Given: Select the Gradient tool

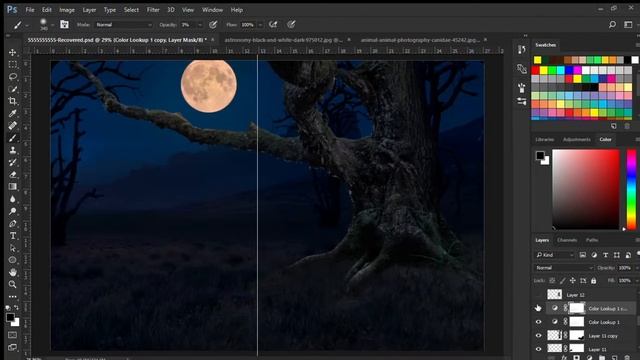Looking at the screenshot, I should click(13, 187).
